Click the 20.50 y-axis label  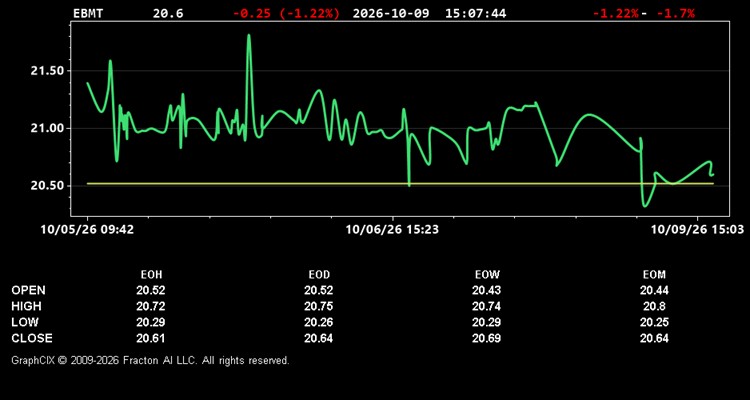(x=47, y=186)
